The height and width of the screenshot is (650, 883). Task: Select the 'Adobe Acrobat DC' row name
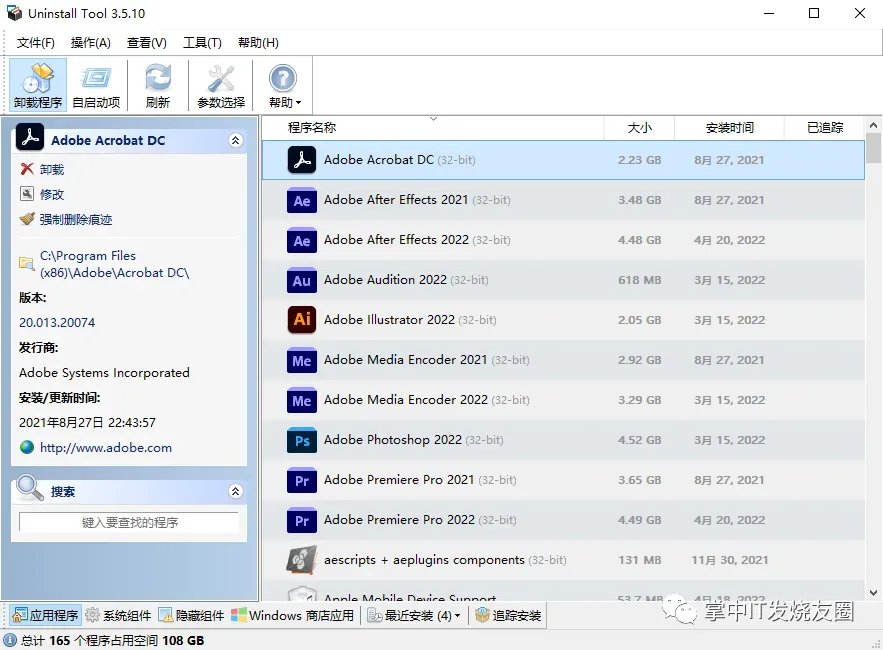coord(378,160)
